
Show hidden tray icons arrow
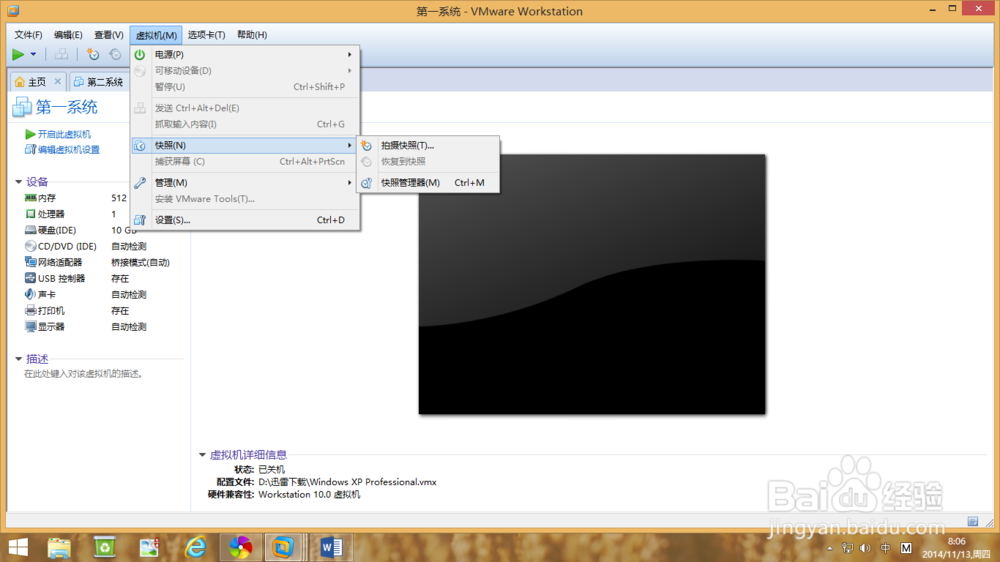(829, 548)
